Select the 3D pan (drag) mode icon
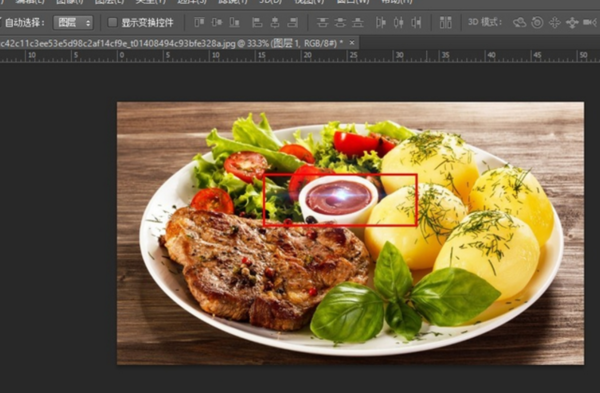Screen dimensions: 600x393 pyautogui.click(x=555, y=23)
